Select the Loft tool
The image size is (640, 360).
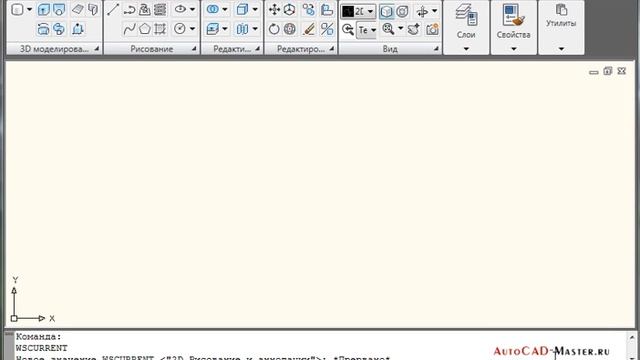point(44,29)
